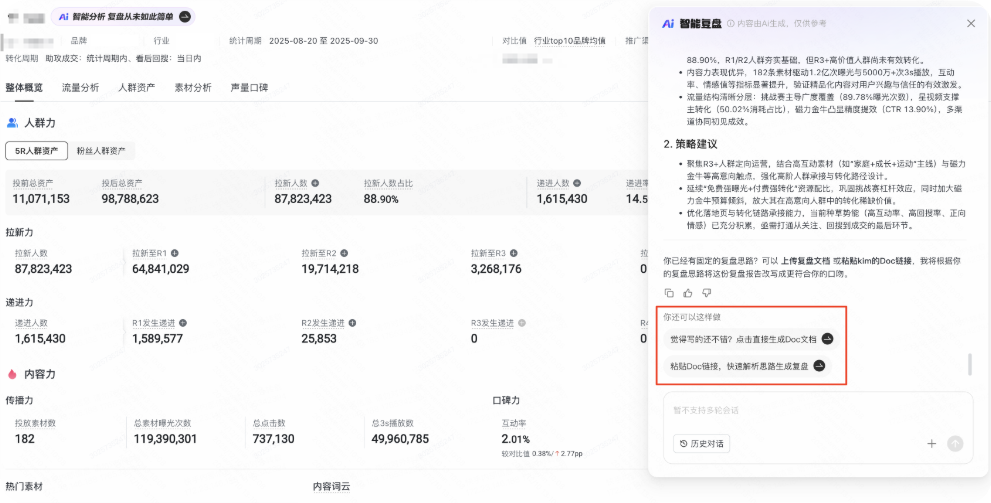Click the value 98,788,623
This screenshot has height=503, width=991.
pos(130,199)
